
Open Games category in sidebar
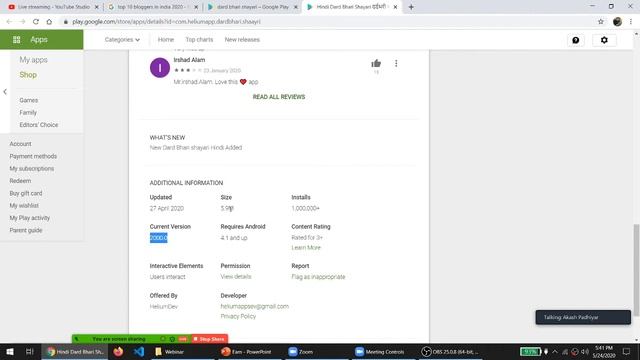29,100
